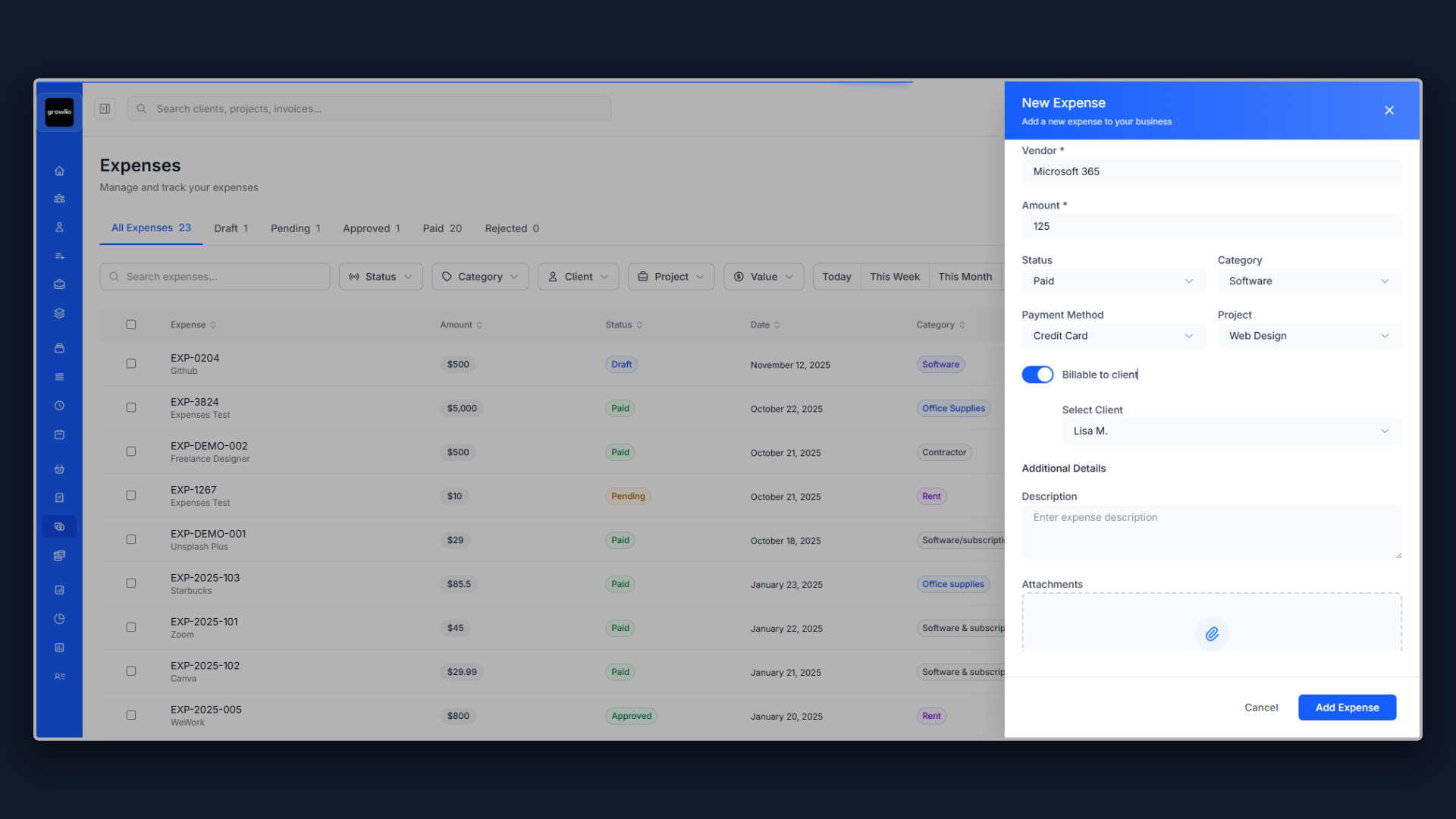Screen dimensions: 1456x819
Task: Click the time tracking clock icon
Action: coord(59,405)
